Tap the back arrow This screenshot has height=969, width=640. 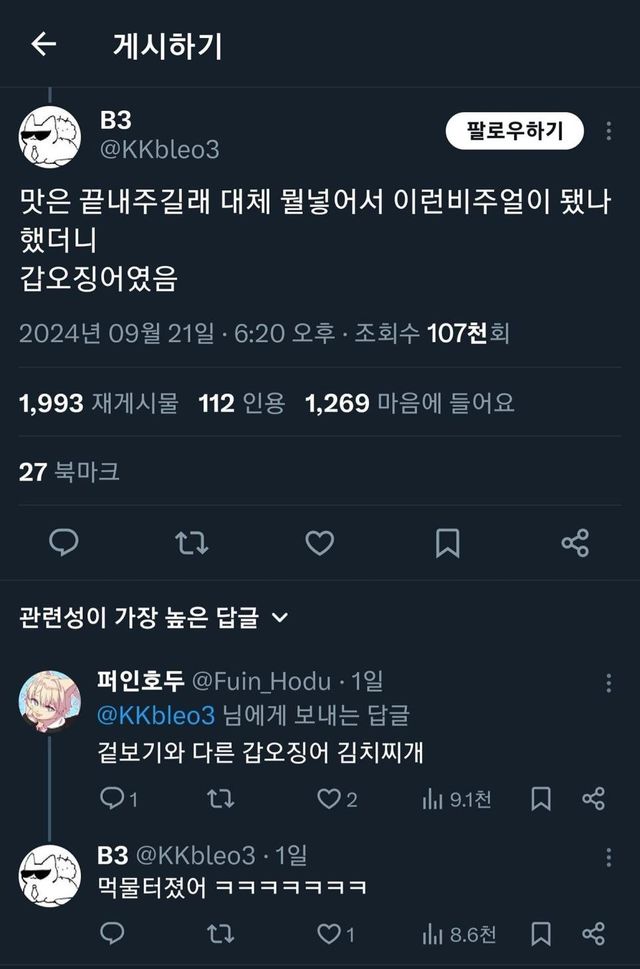point(43,45)
